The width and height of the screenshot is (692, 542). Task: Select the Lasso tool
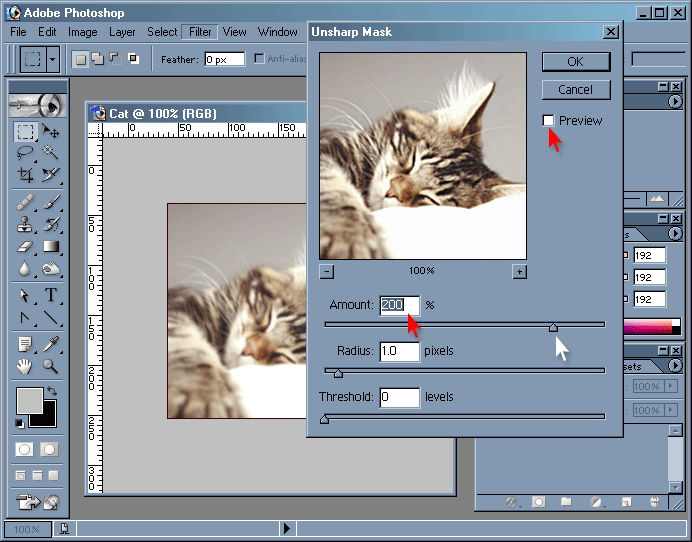[25, 153]
